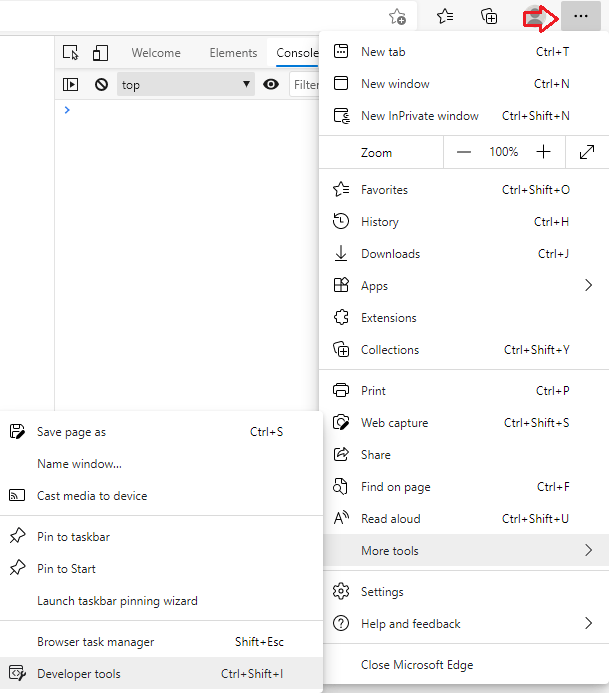
Task: Click the Read aloud icon
Action: (341, 518)
